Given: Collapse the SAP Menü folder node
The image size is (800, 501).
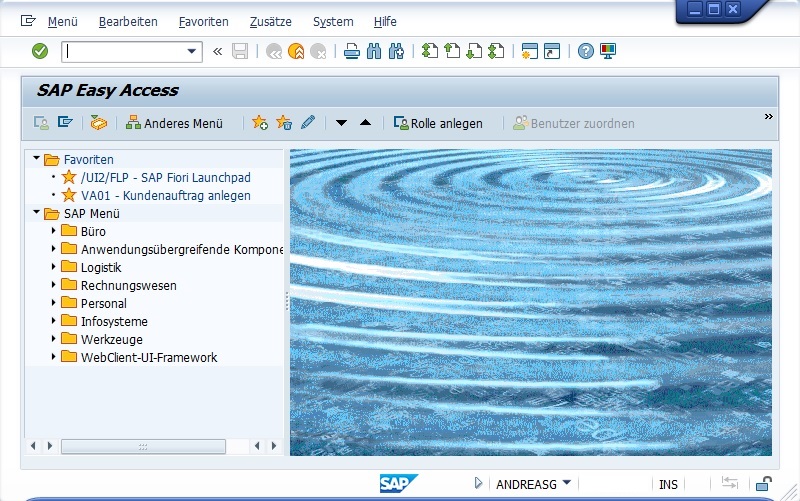Looking at the screenshot, I should tap(36, 212).
